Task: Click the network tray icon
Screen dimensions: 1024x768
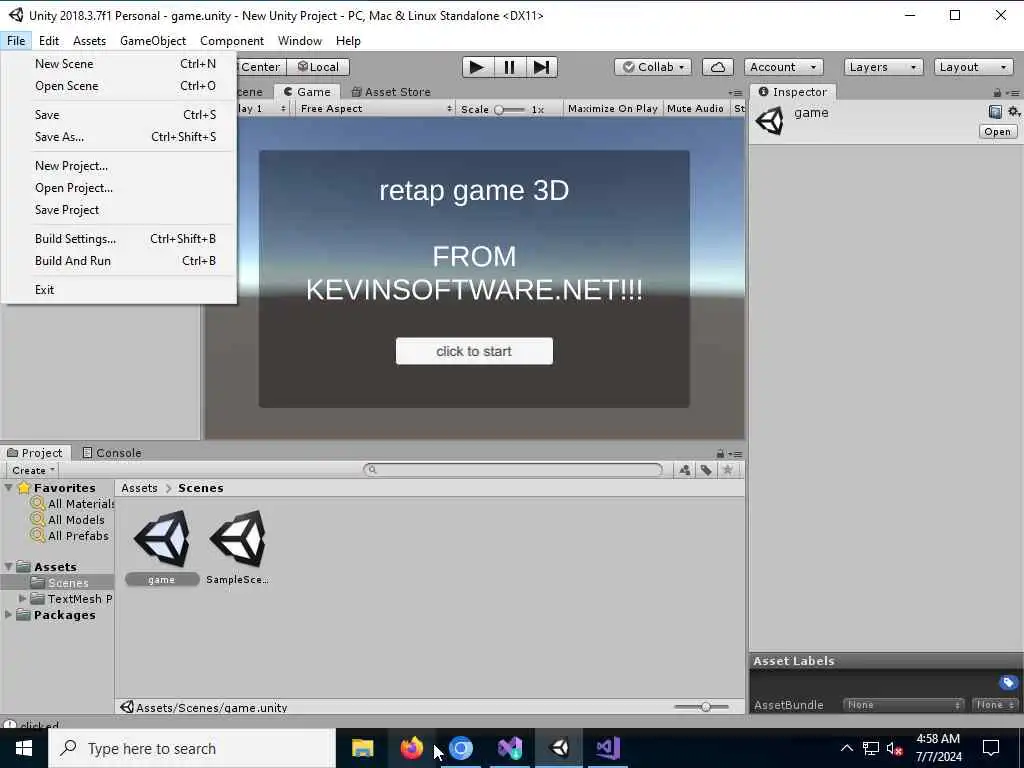Action: point(871,748)
